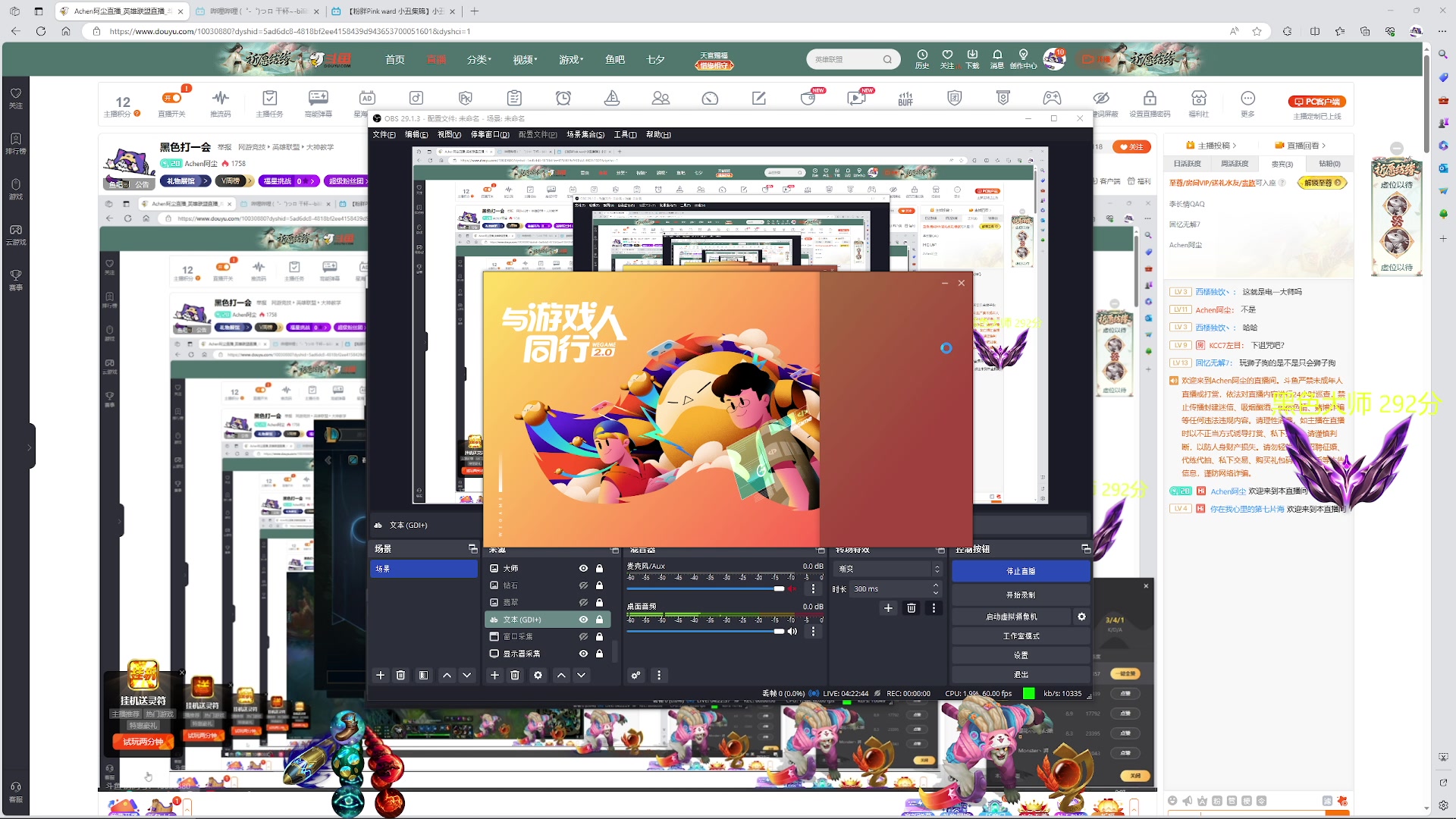Hide the 文本 (GDI+) source
The height and width of the screenshot is (819, 1456).
tap(583, 620)
